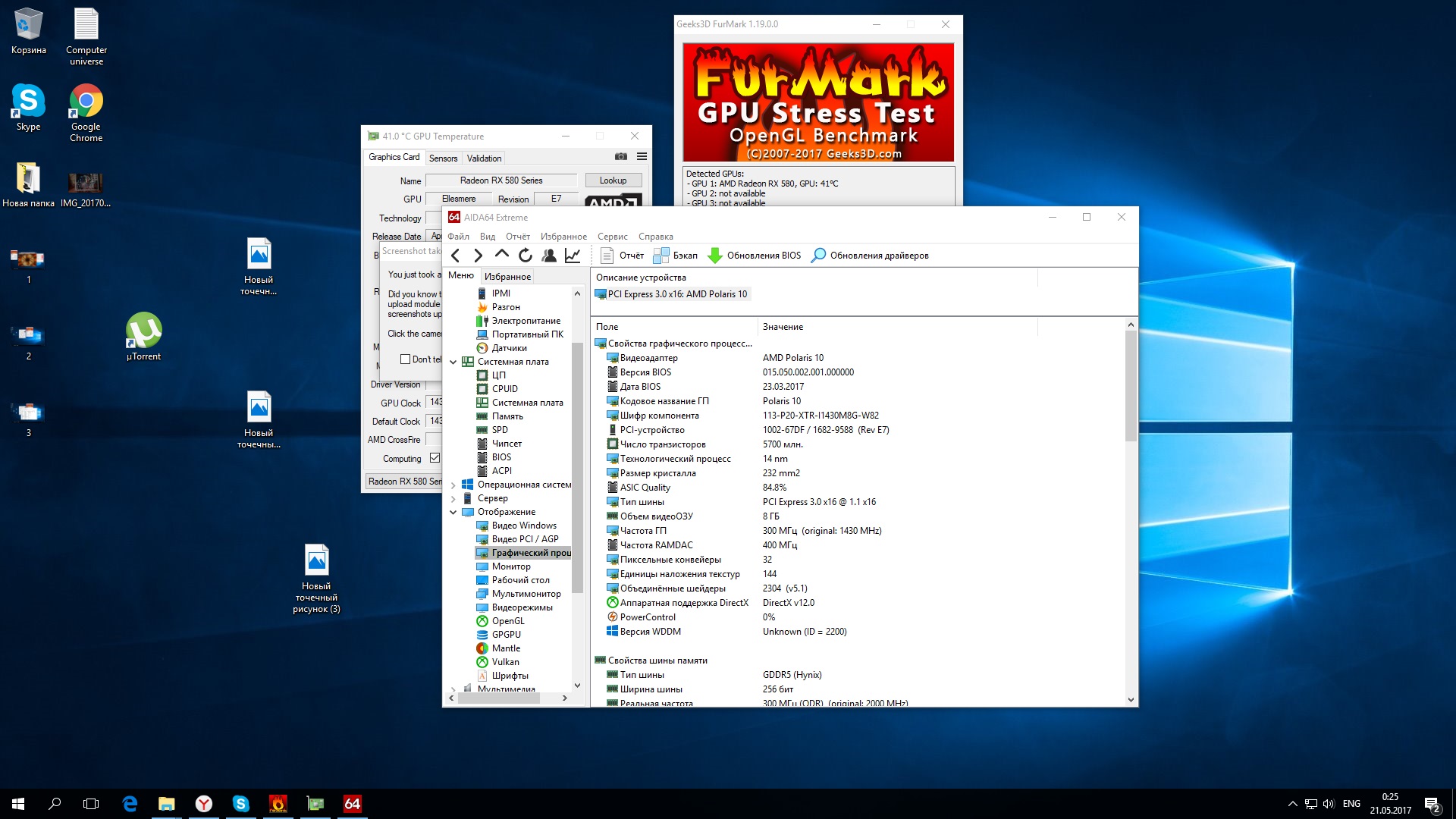Image resolution: width=1456 pixels, height=819 pixels.
Task: Select CPUID in AIDA64 tree
Action: (x=504, y=389)
